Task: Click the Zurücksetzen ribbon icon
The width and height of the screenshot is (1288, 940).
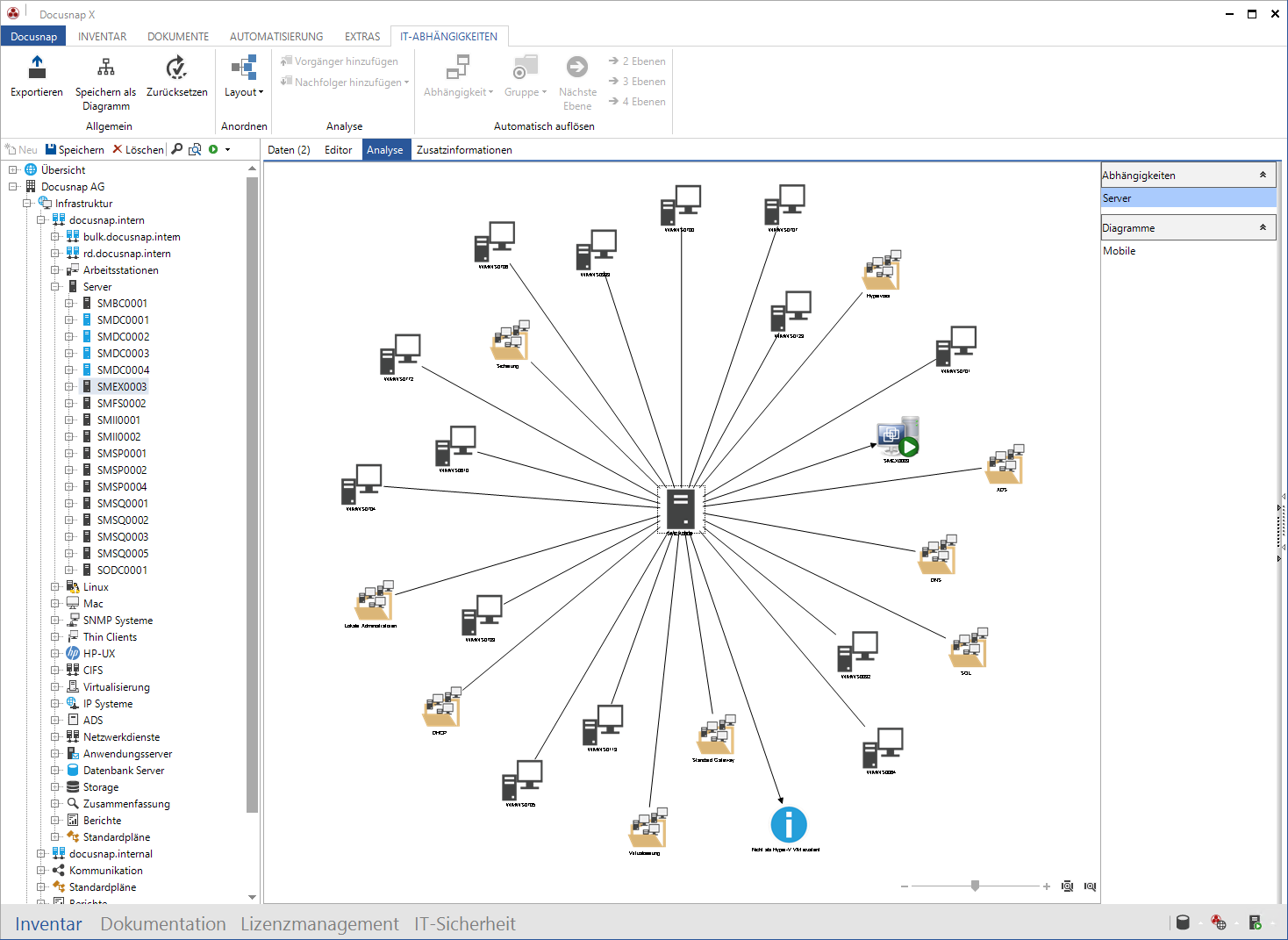Action: click(176, 68)
